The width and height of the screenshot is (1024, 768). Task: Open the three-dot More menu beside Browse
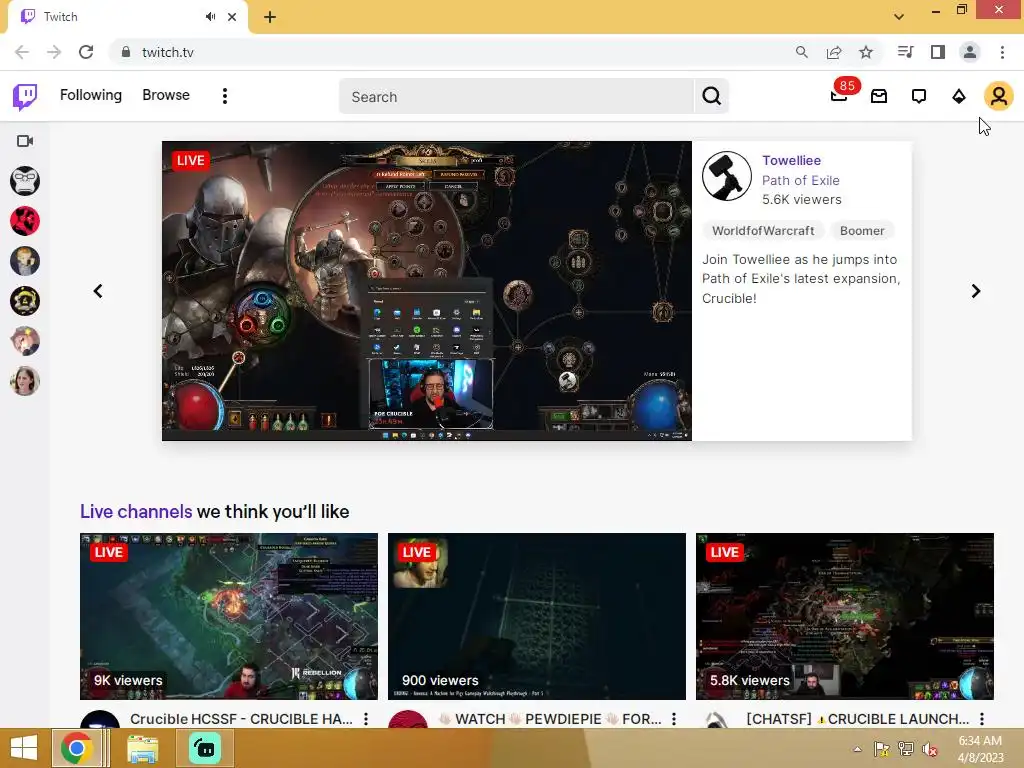coord(225,96)
